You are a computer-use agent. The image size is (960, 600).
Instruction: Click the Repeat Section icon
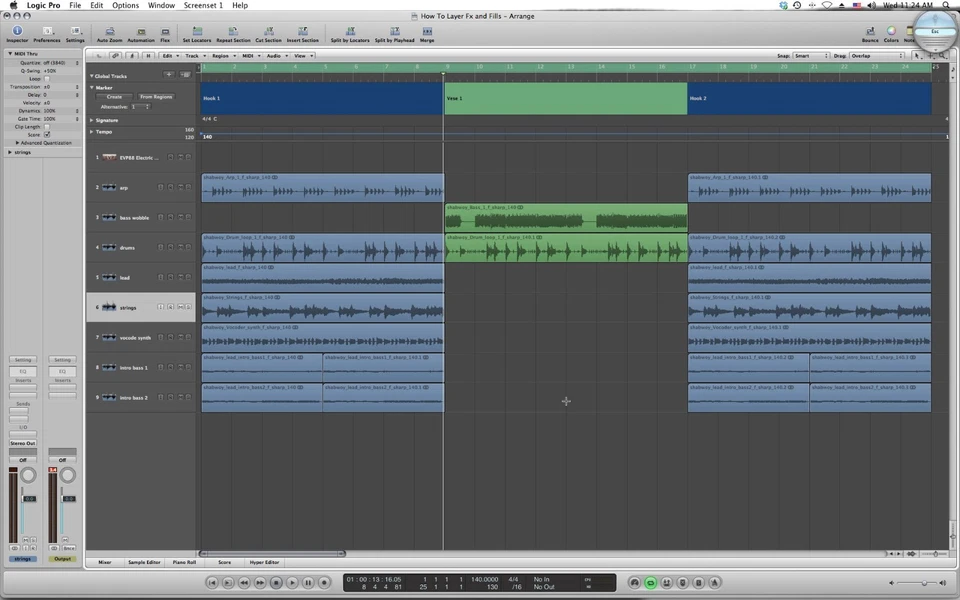point(232,31)
